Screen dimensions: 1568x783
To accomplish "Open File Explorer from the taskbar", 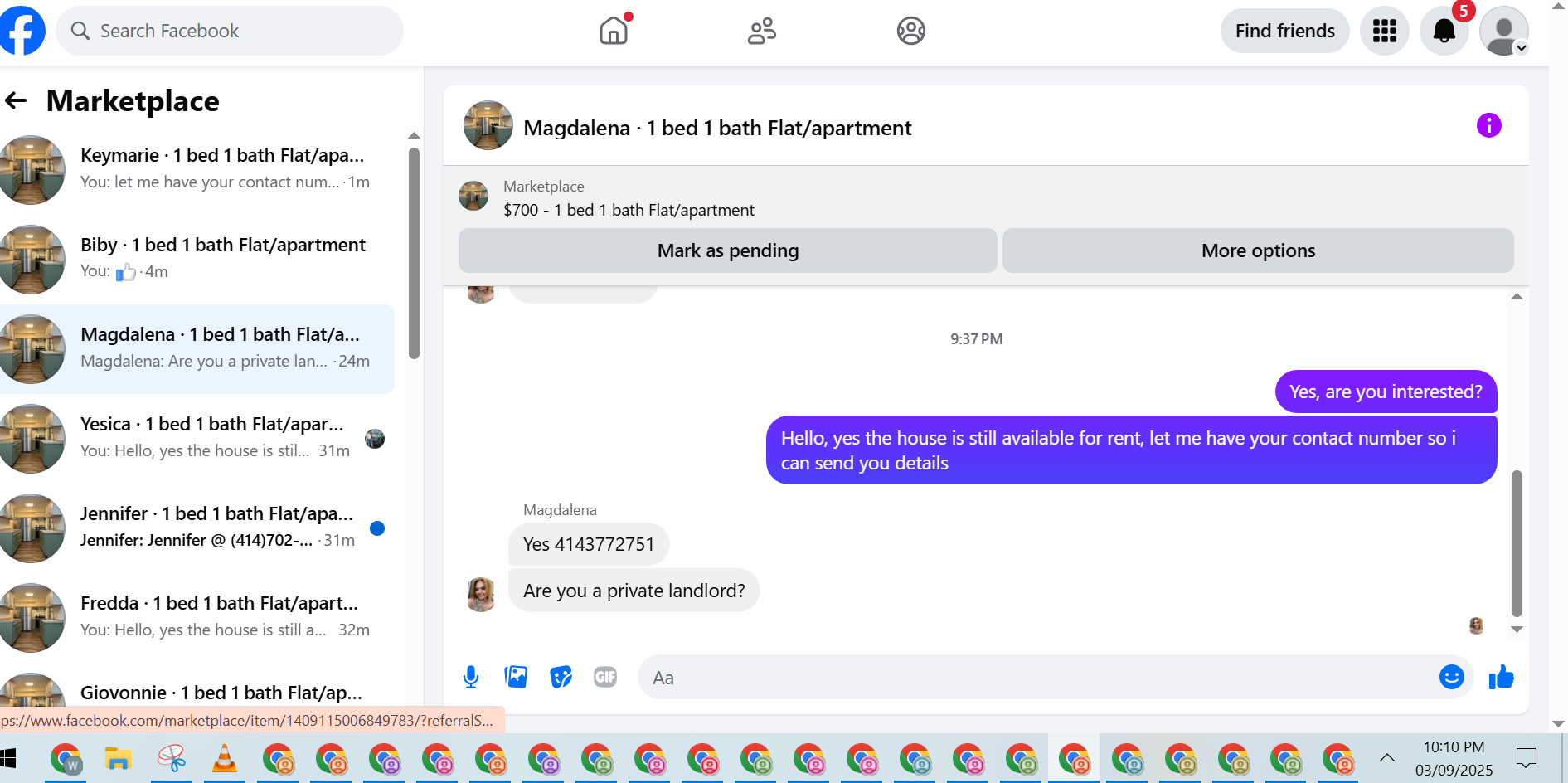I will [x=118, y=758].
